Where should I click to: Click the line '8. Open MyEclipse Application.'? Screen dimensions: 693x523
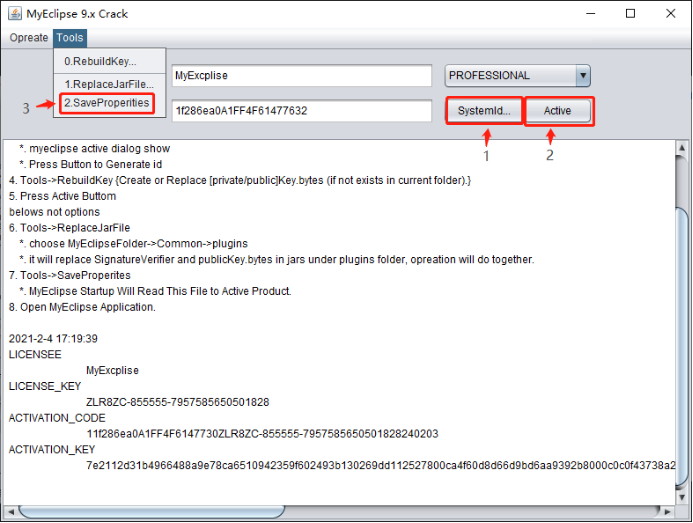[x=82, y=307]
